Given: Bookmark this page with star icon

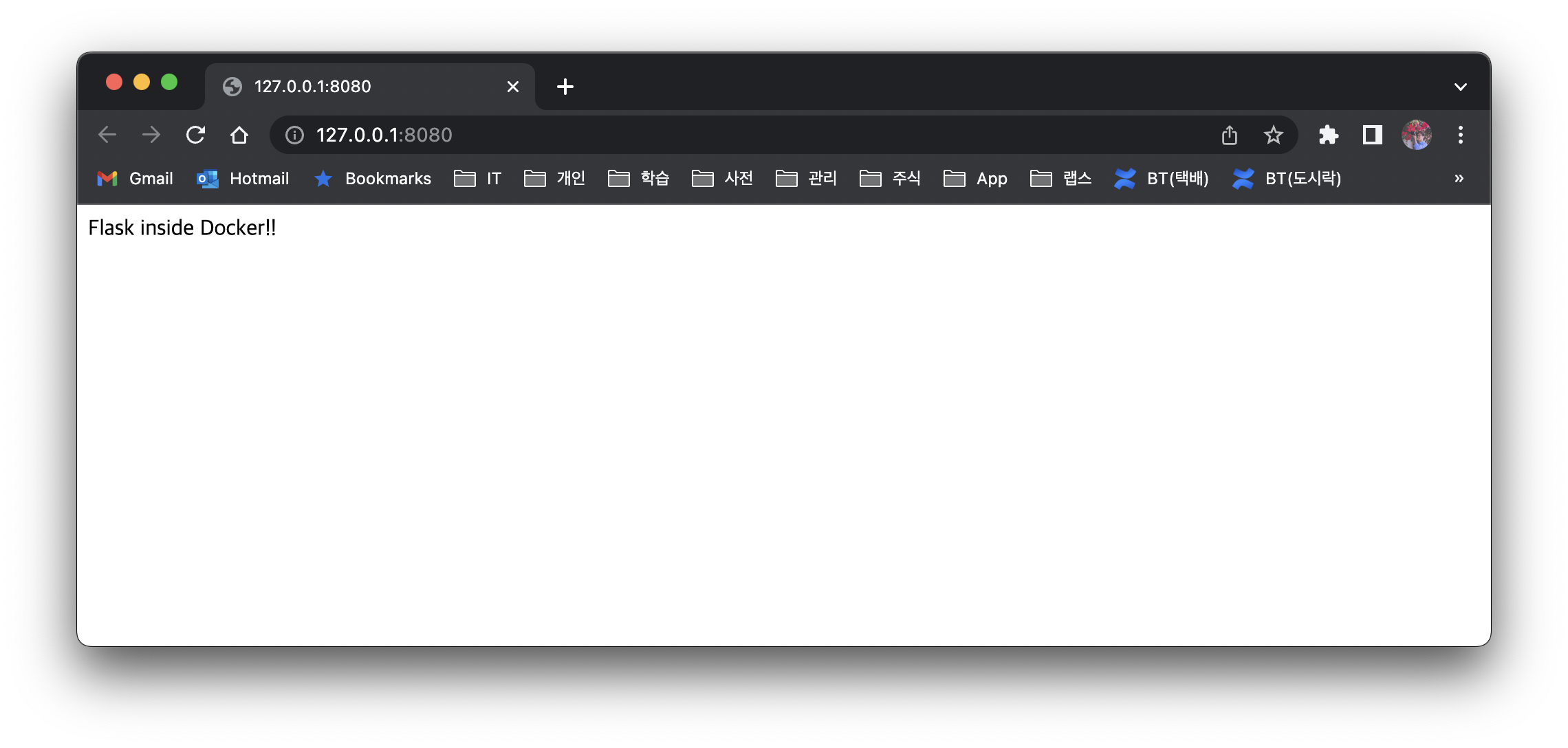Looking at the screenshot, I should 1273,135.
